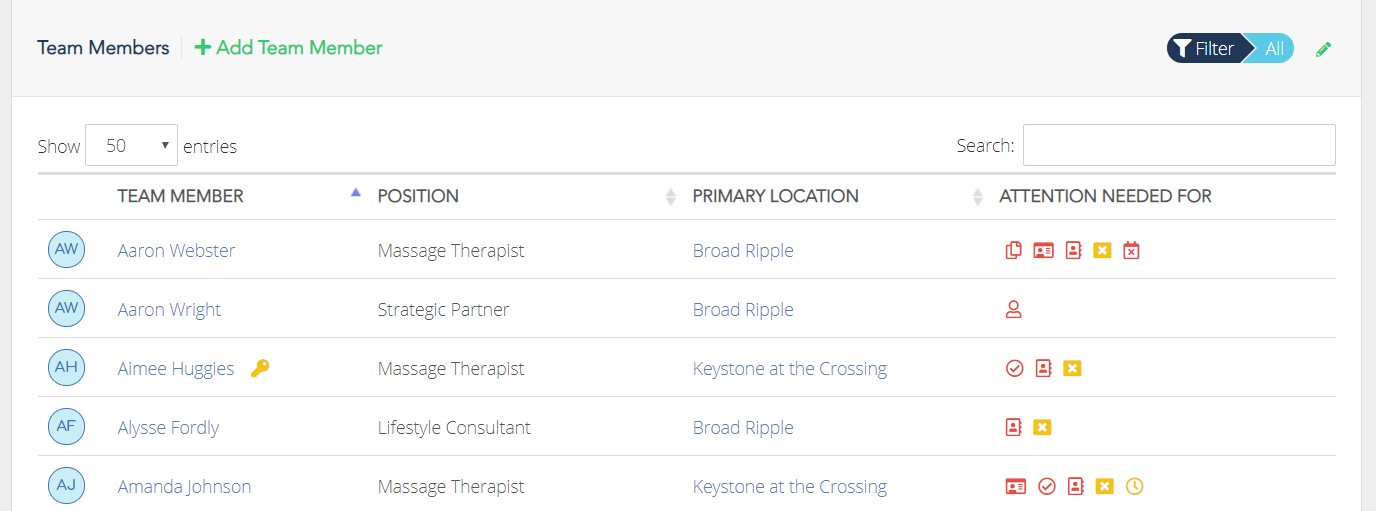
Task: Click the gold key icon beside Aimee Huggies
Action: (x=260, y=368)
